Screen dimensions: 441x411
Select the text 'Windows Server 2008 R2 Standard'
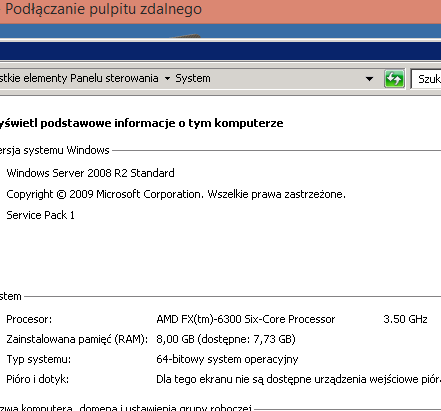coord(90,173)
